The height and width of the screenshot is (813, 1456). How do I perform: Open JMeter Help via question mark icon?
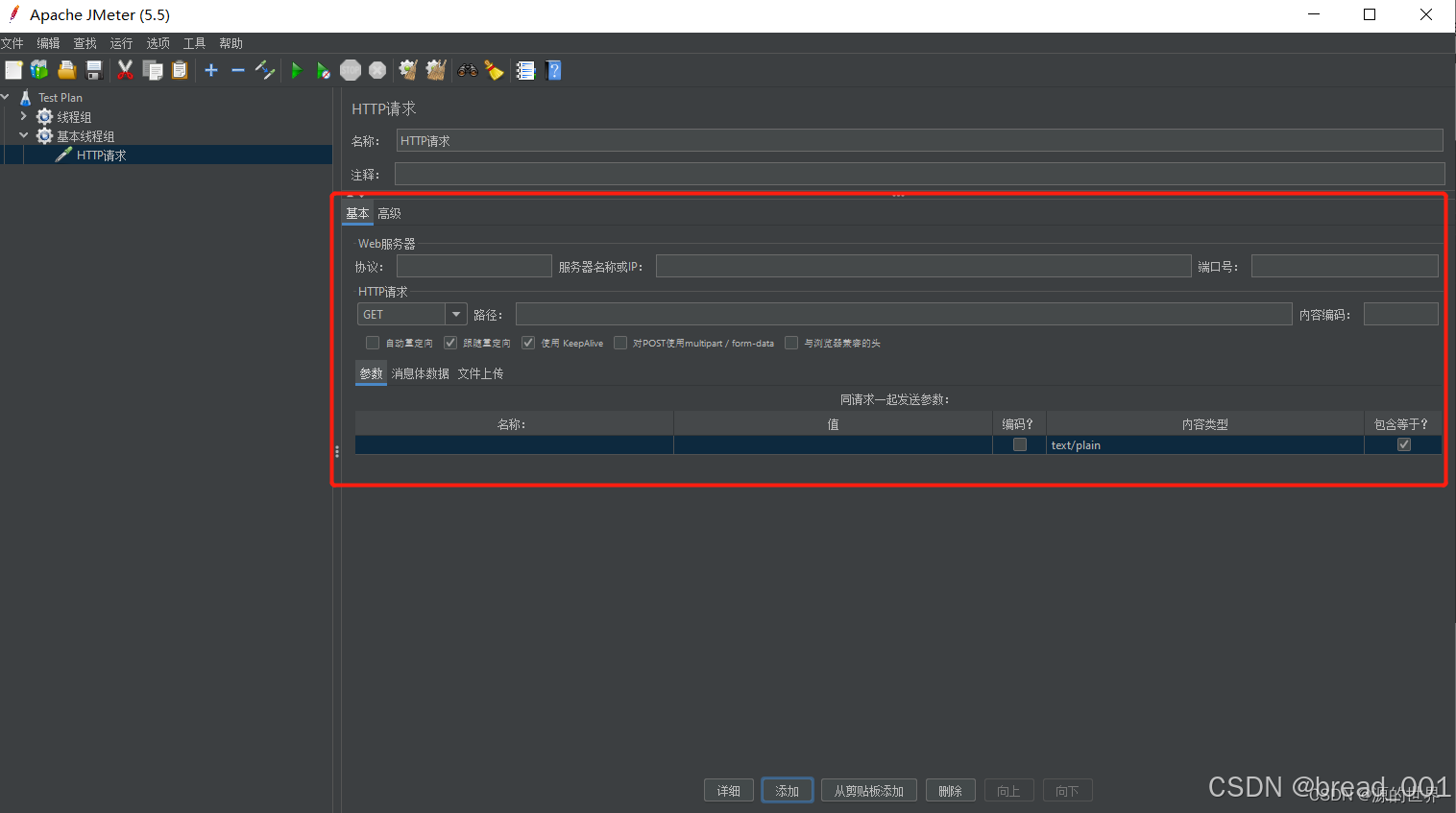click(554, 69)
